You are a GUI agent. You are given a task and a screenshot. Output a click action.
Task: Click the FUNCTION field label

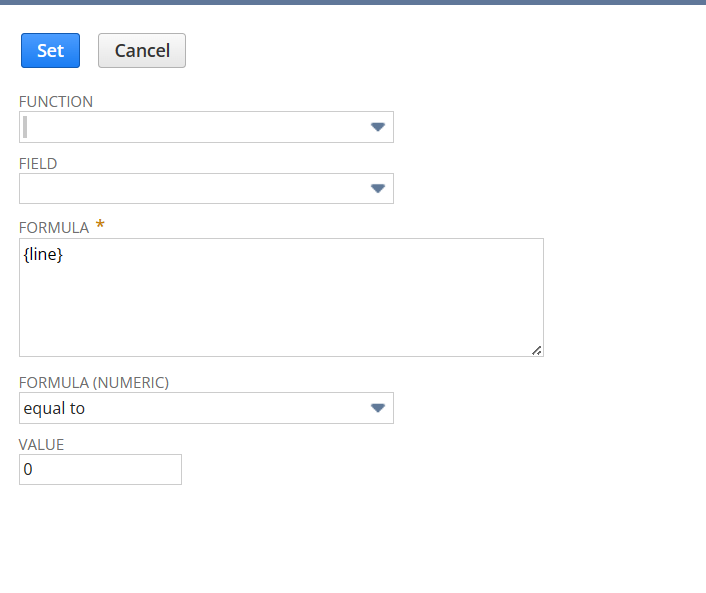(x=56, y=102)
